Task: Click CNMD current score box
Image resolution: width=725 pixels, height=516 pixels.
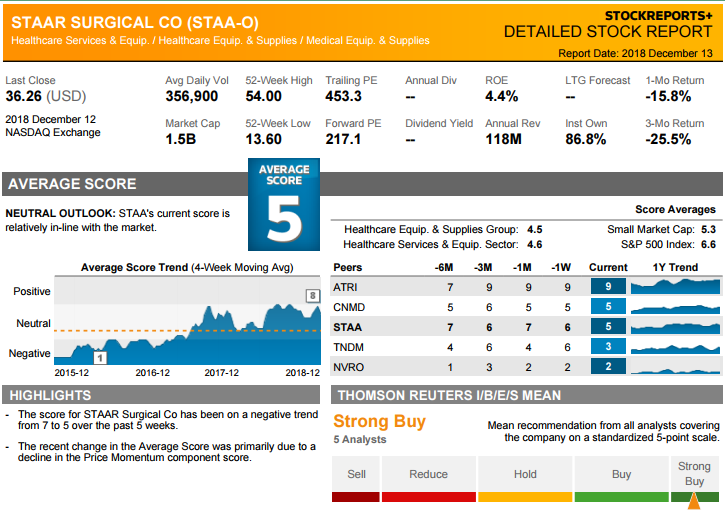Action: click(x=608, y=306)
